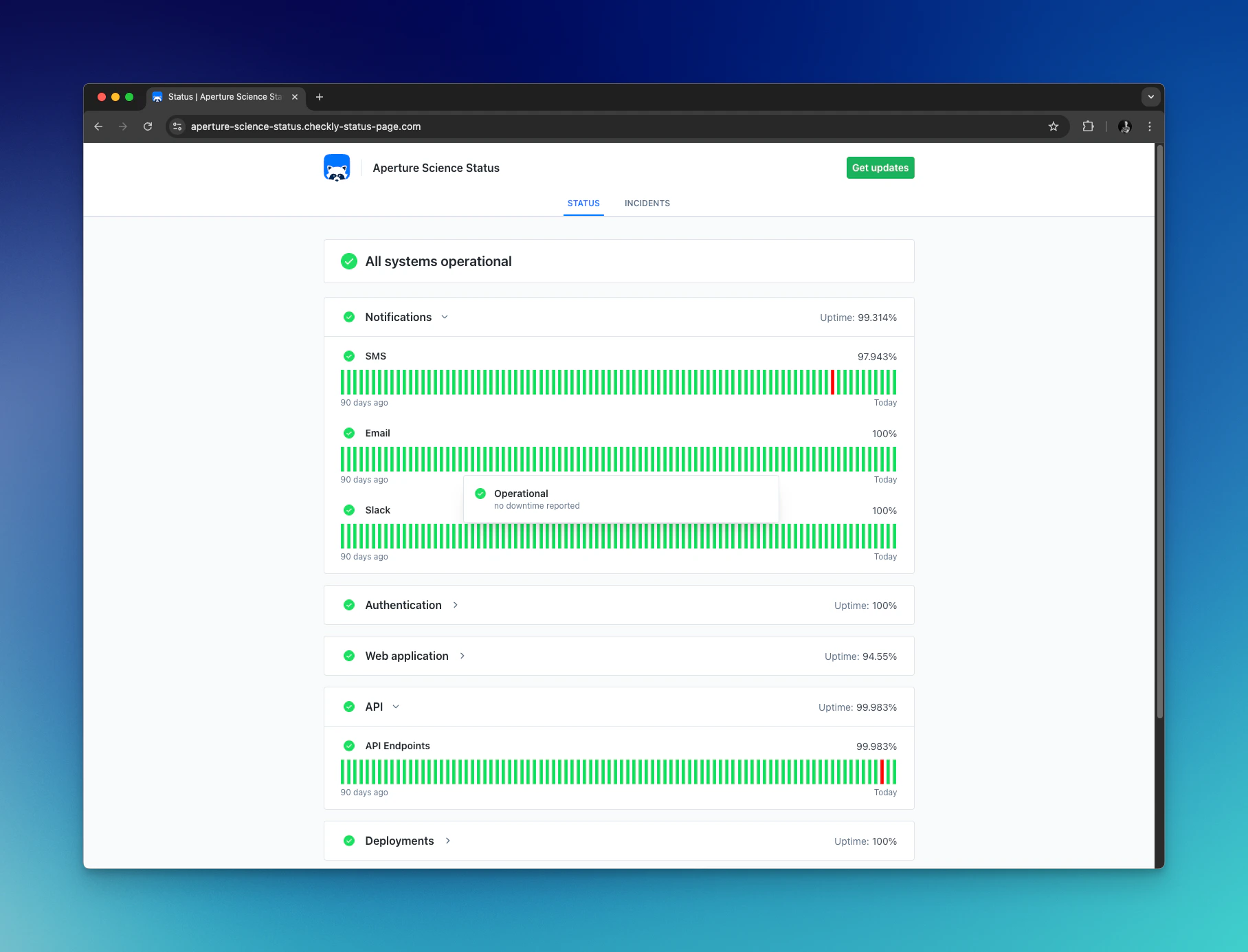1248x952 pixels.
Task: Switch to the INCIDENTS tab
Action: point(647,203)
